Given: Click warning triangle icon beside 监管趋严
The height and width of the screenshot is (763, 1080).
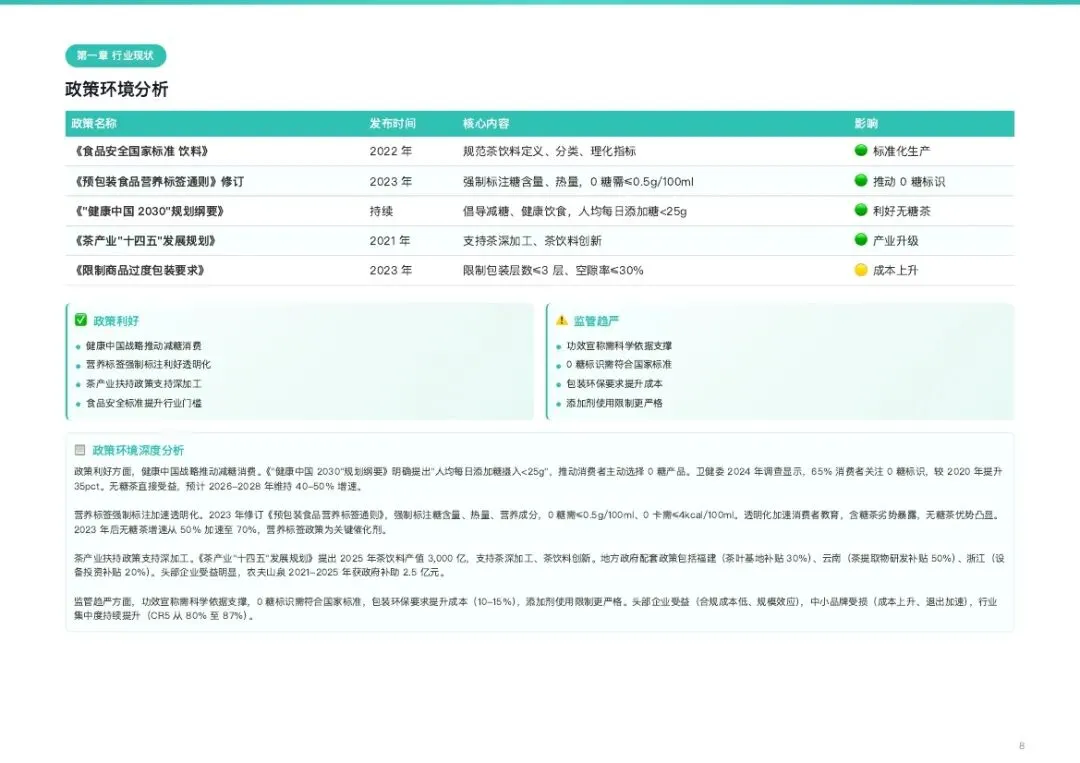Looking at the screenshot, I should click(561, 320).
